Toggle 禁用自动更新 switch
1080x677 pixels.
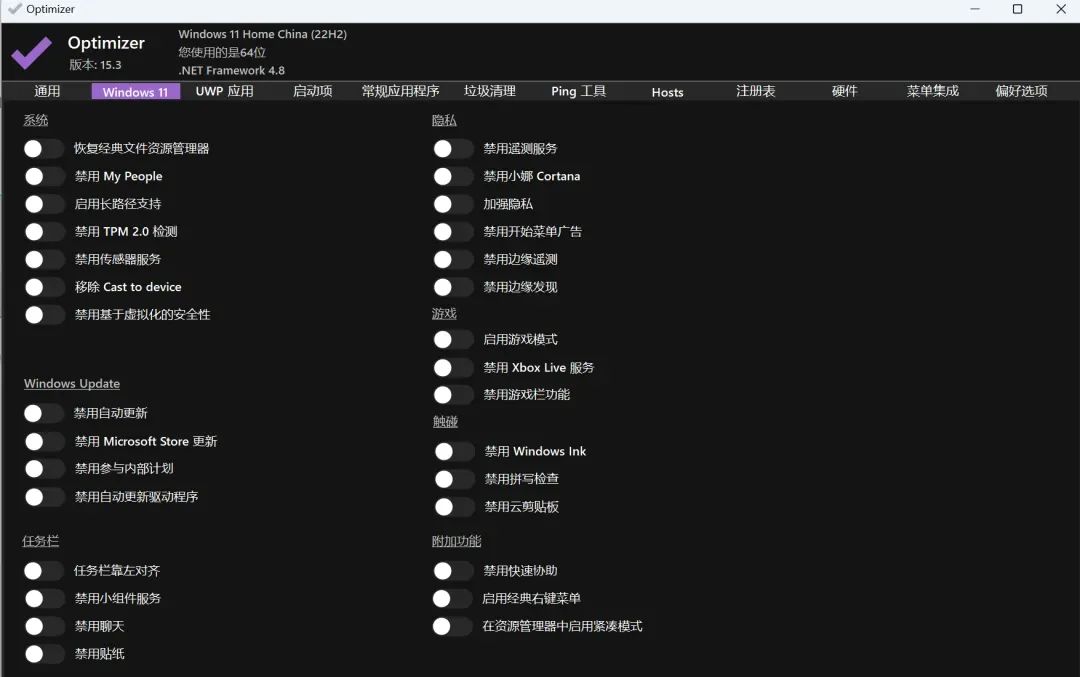click(43, 413)
